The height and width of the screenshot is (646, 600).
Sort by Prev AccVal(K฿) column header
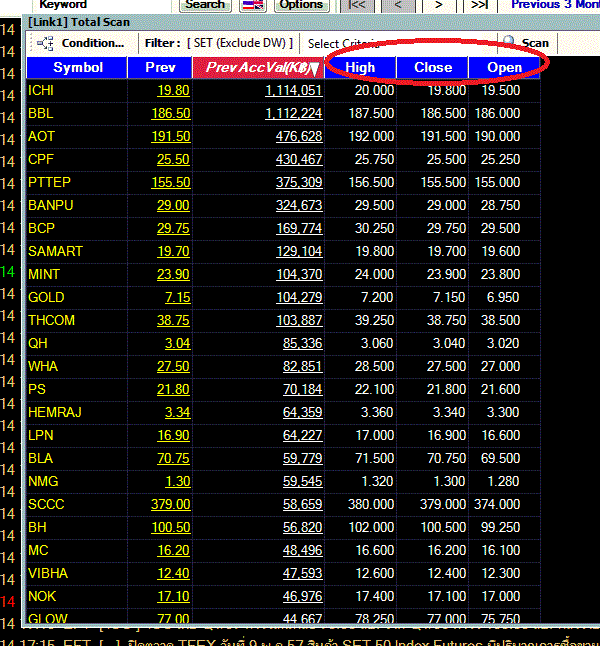[x=258, y=68]
